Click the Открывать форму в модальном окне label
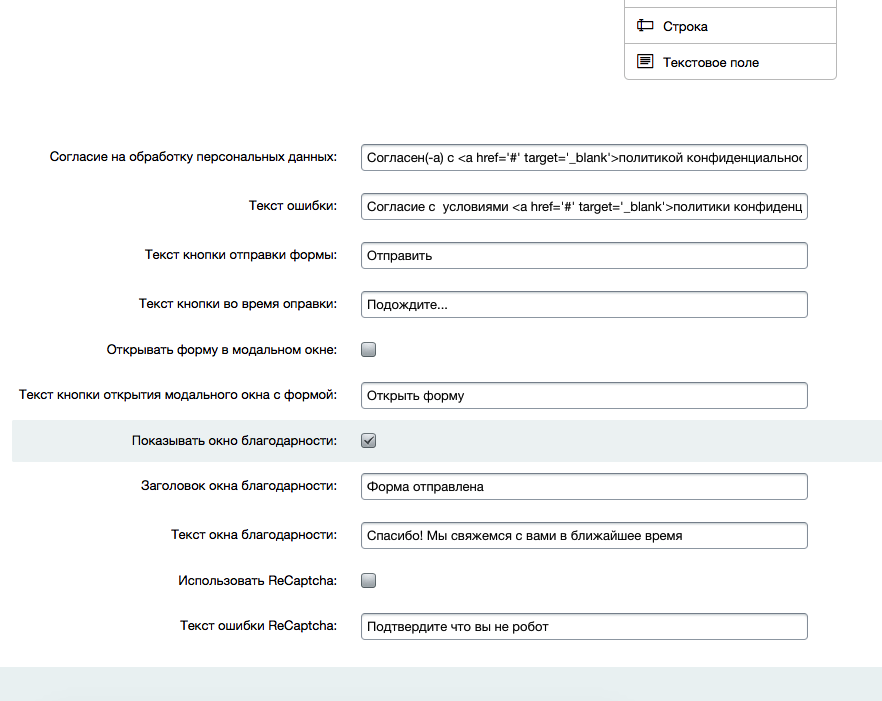 coord(221,350)
